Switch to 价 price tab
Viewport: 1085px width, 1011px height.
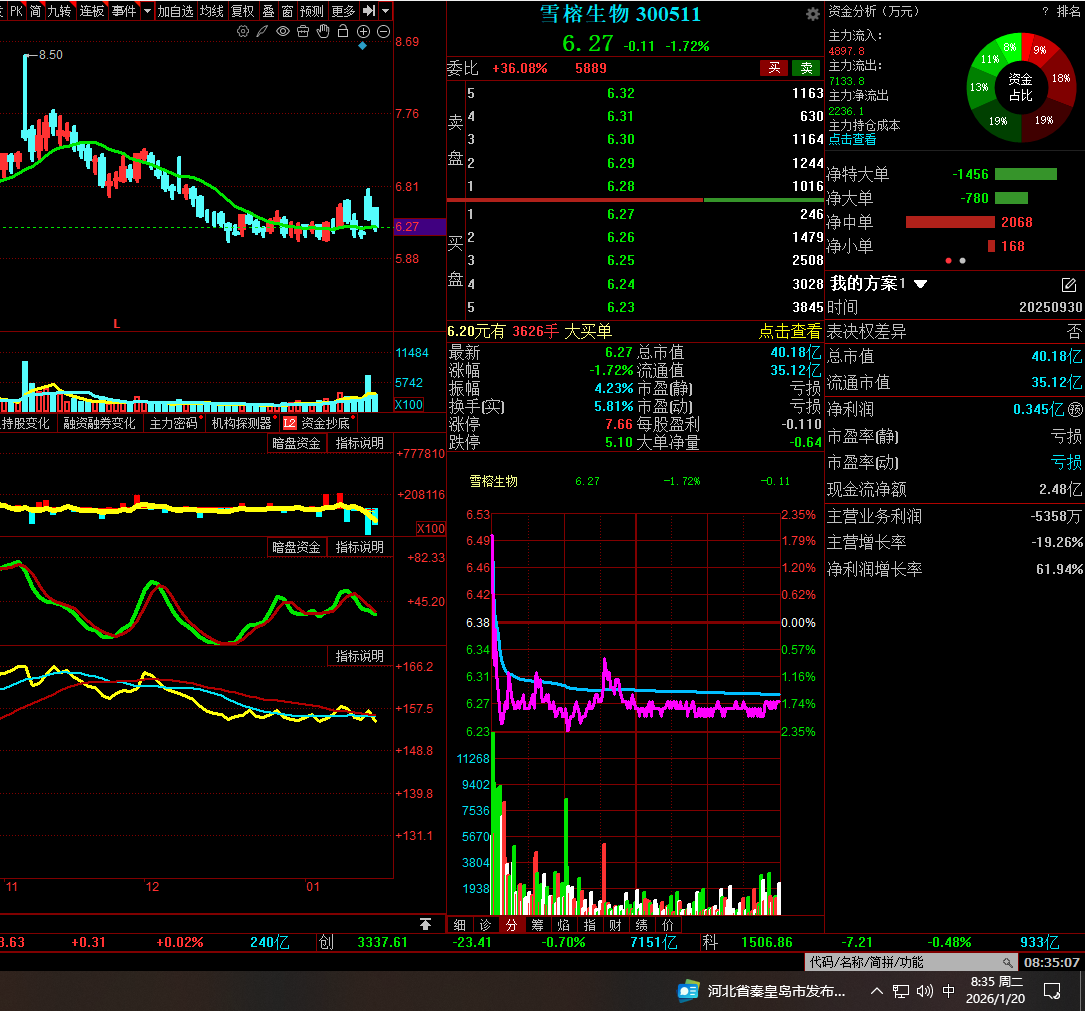point(668,925)
